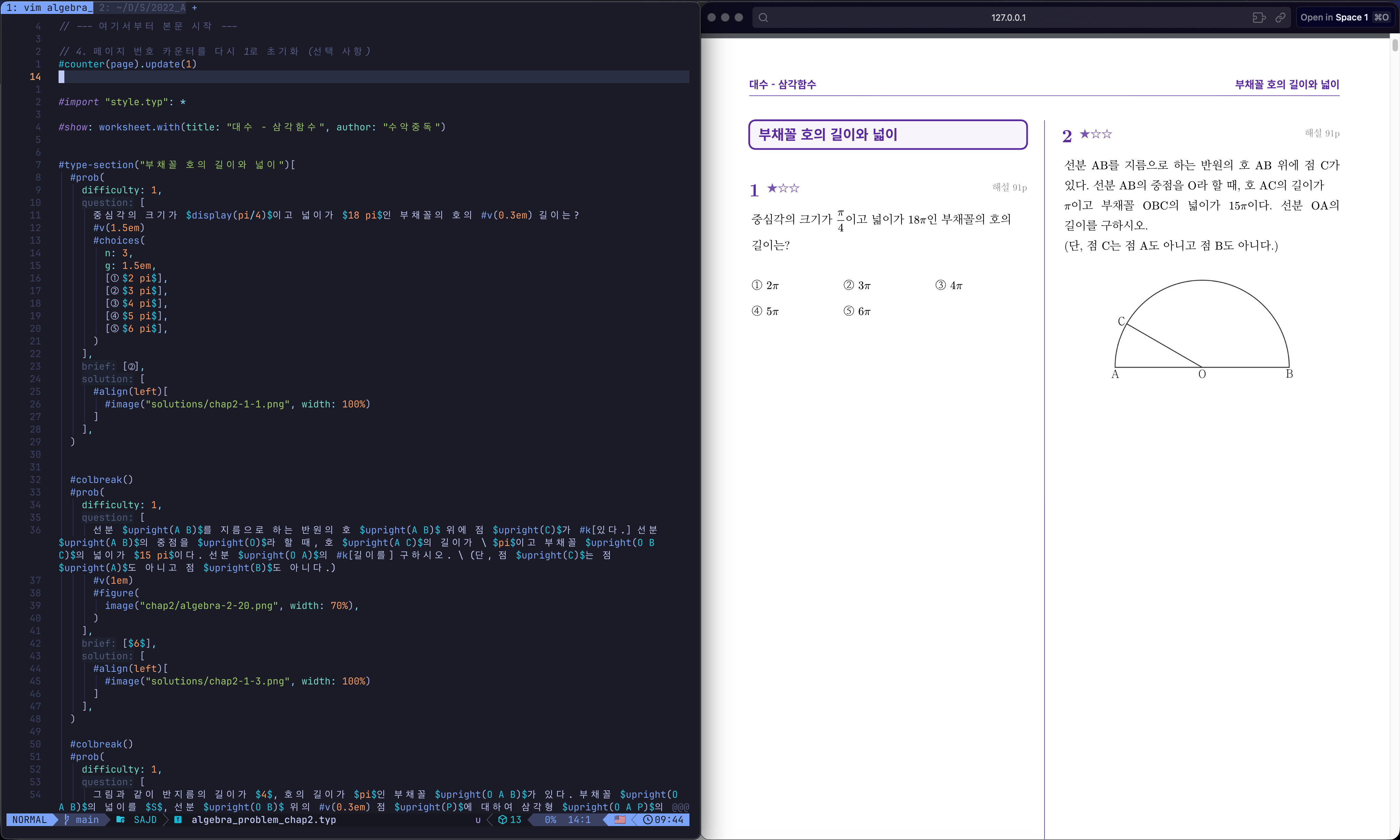This screenshot has width=1400, height=840.
Task: Click the NORMAL mode indicator in statusline
Action: click(29, 820)
